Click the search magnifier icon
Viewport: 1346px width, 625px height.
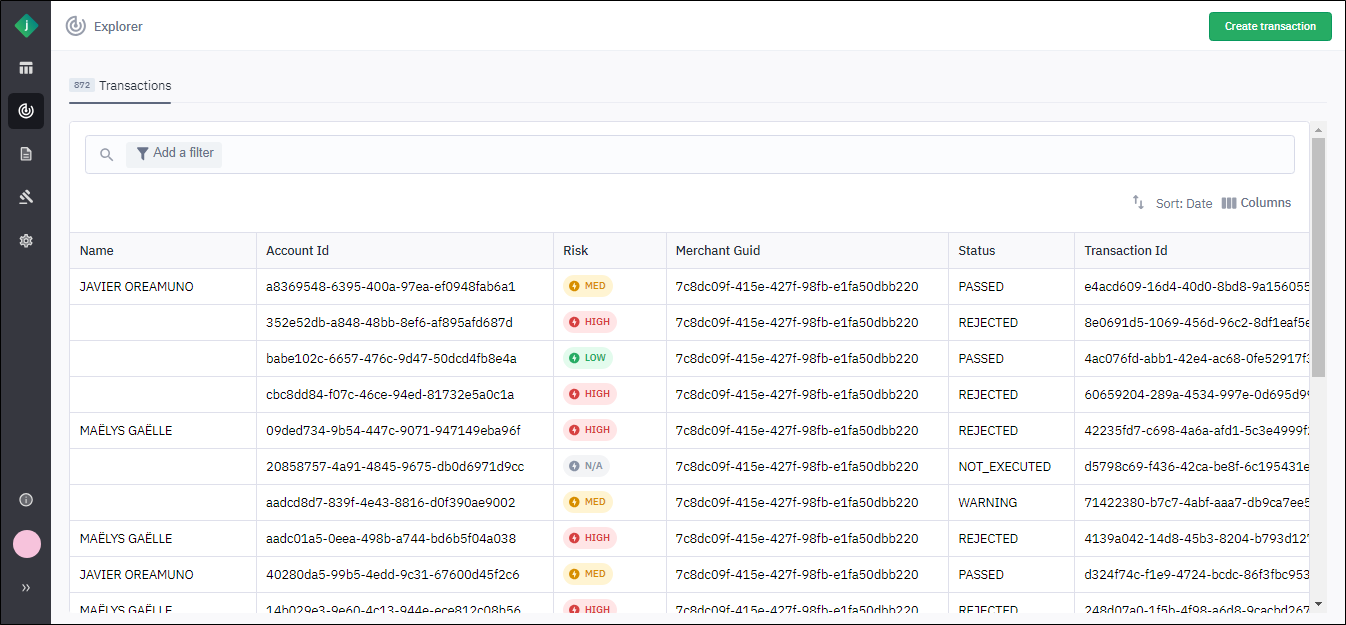pyautogui.click(x=107, y=155)
